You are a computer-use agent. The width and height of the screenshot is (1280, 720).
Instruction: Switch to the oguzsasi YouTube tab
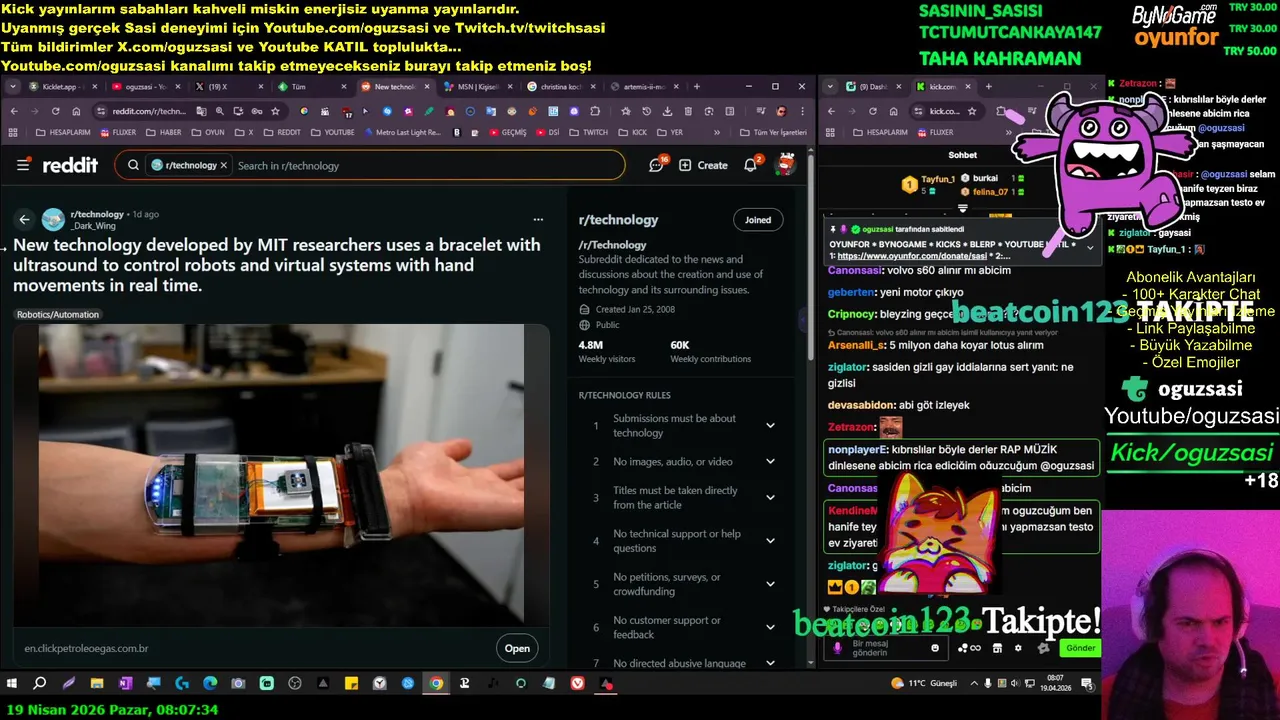(x=146, y=87)
